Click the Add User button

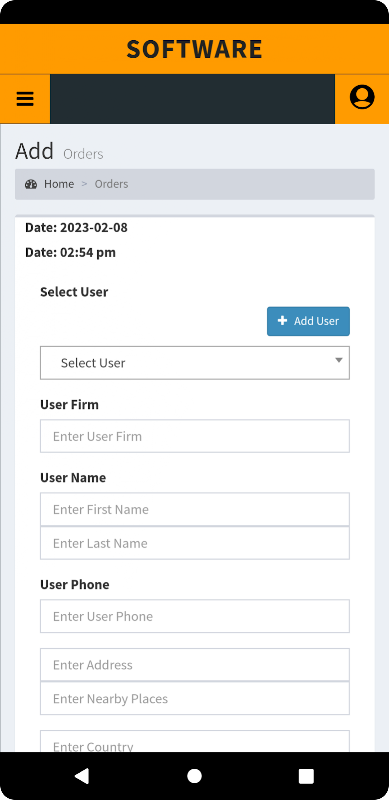[x=308, y=321]
